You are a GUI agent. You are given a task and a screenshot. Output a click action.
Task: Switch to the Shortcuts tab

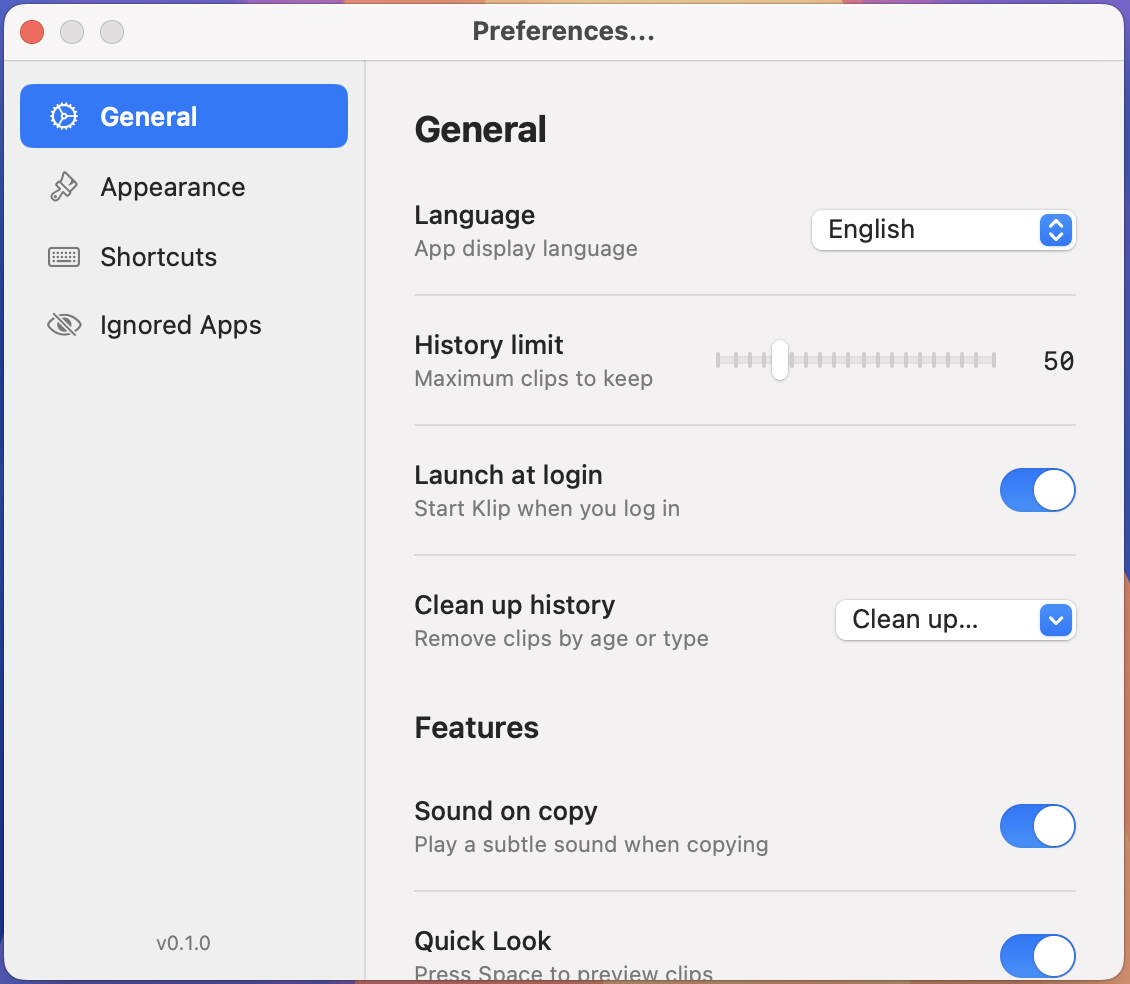point(158,257)
